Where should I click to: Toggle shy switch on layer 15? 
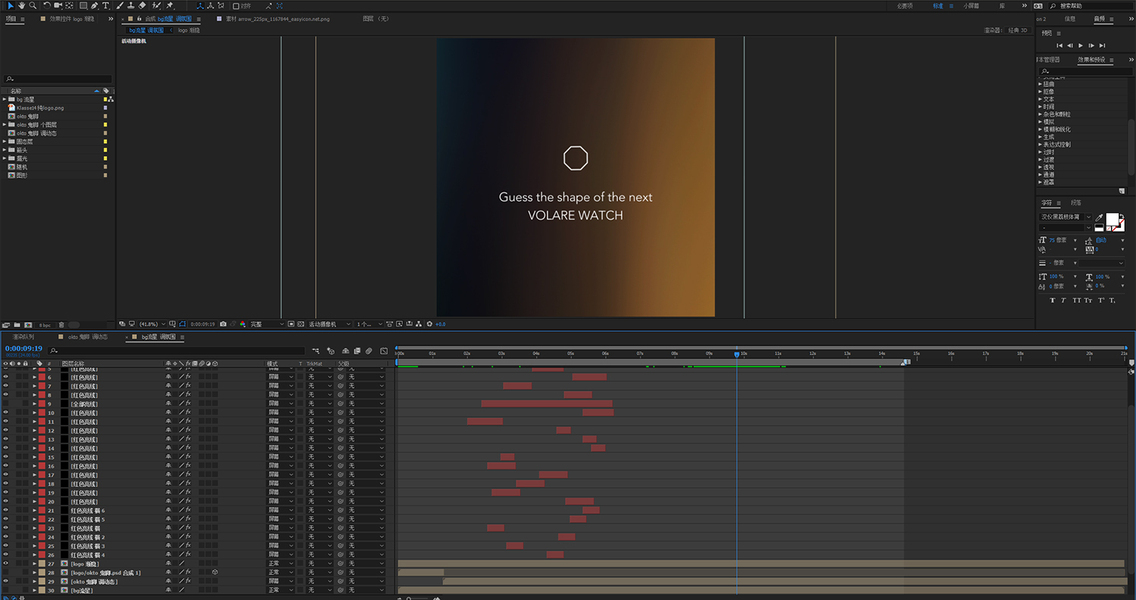(169, 457)
